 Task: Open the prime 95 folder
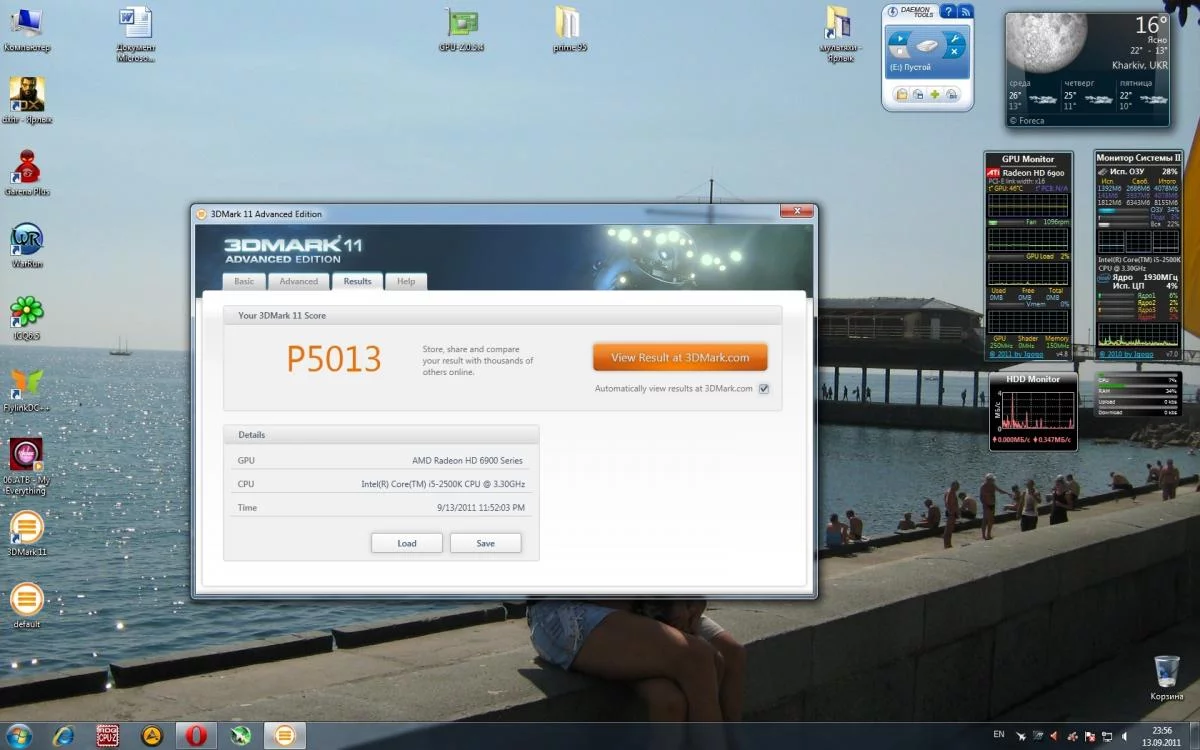568,28
